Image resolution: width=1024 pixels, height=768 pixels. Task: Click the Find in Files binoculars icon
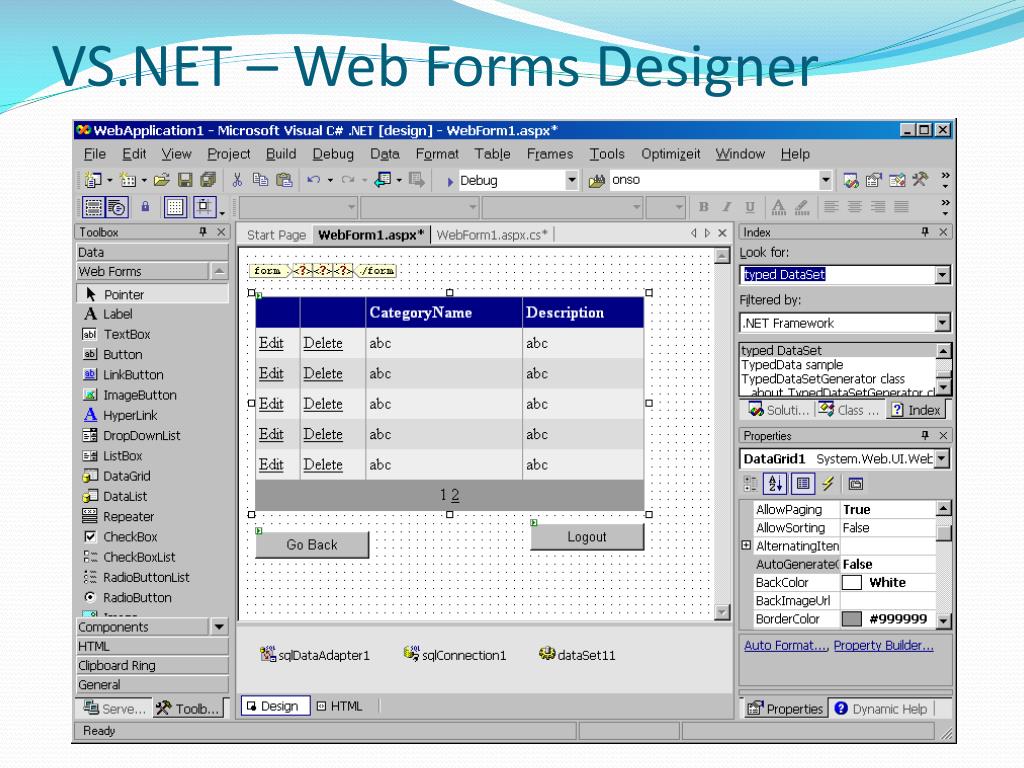click(x=596, y=180)
